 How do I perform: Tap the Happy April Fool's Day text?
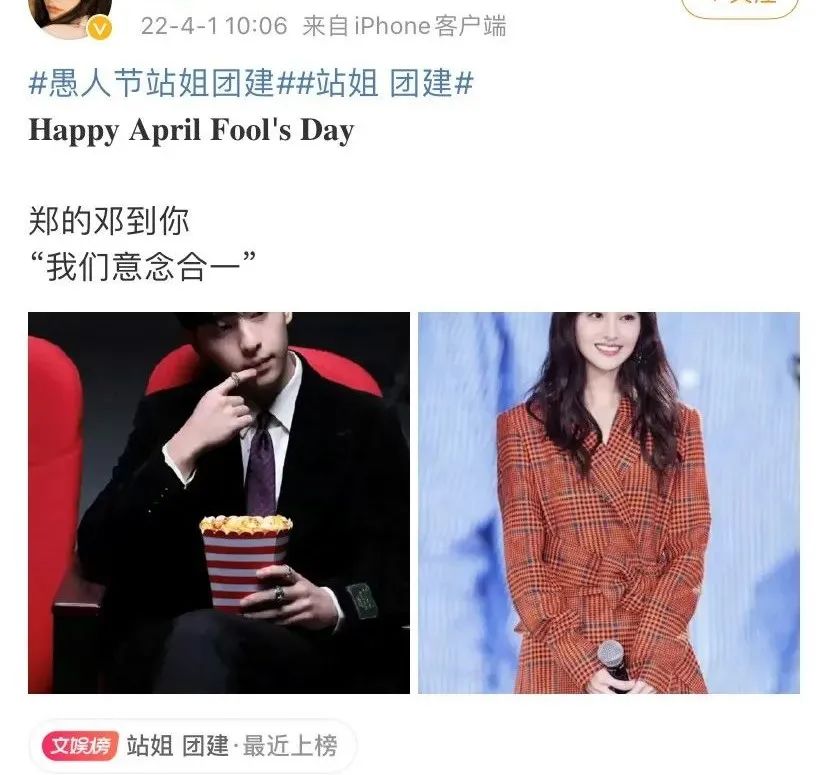(x=191, y=130)
